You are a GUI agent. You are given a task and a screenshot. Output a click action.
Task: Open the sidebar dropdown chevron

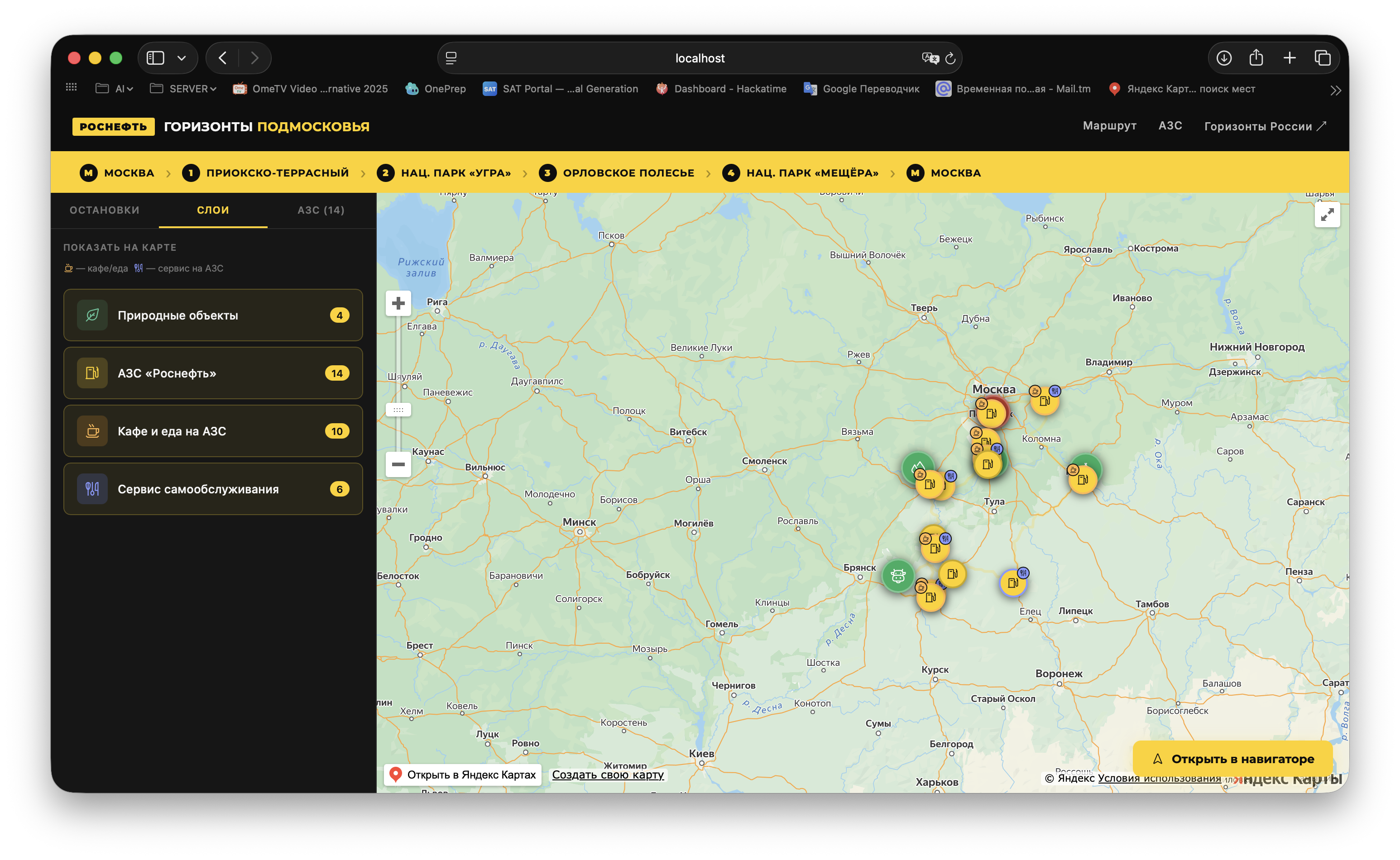182,58
